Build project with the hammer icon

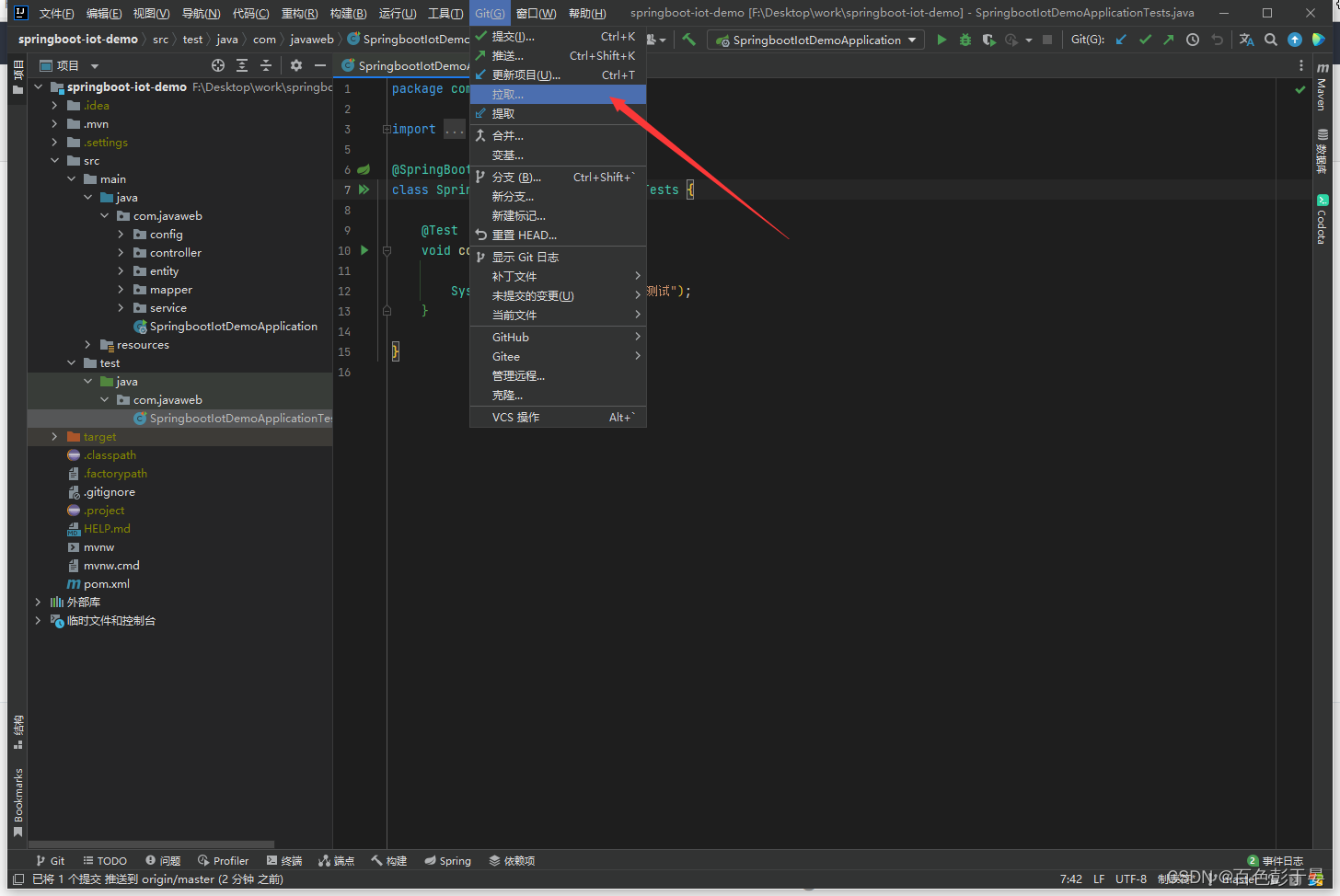point(688,40)
